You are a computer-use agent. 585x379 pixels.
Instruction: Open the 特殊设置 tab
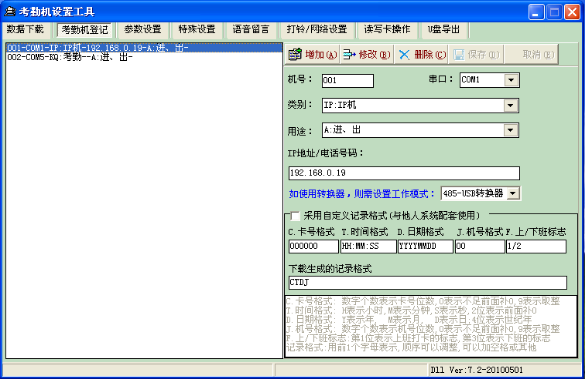[197, 29]
